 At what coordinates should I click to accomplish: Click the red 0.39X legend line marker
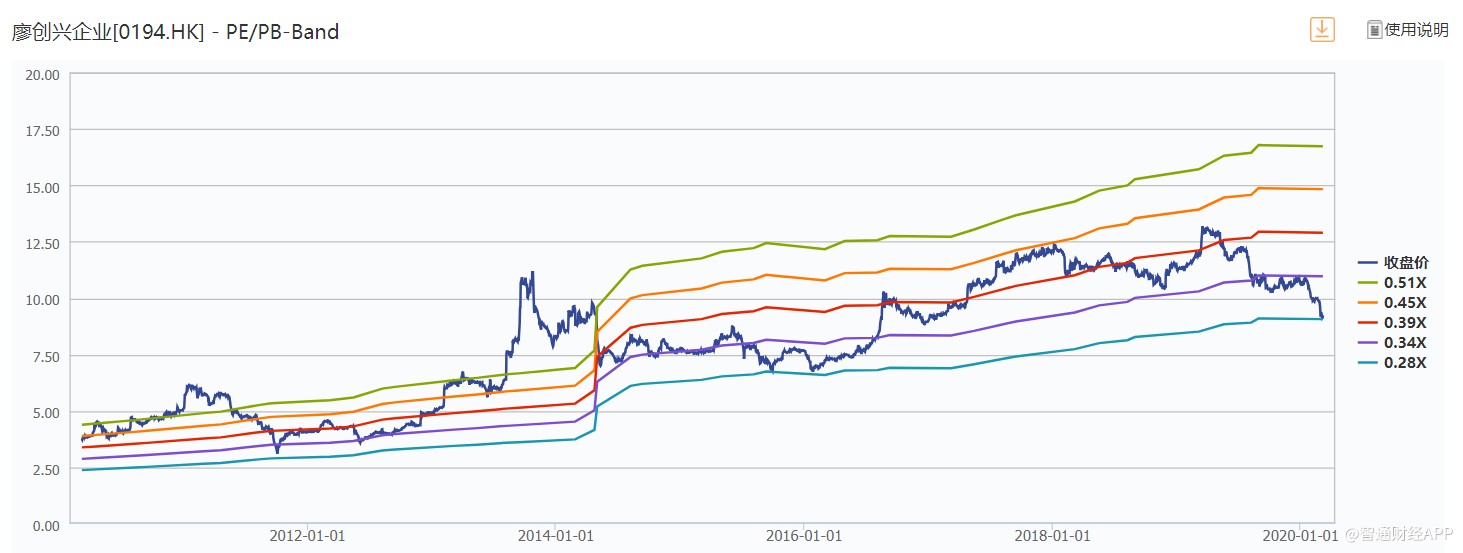tap(1368, 323)
